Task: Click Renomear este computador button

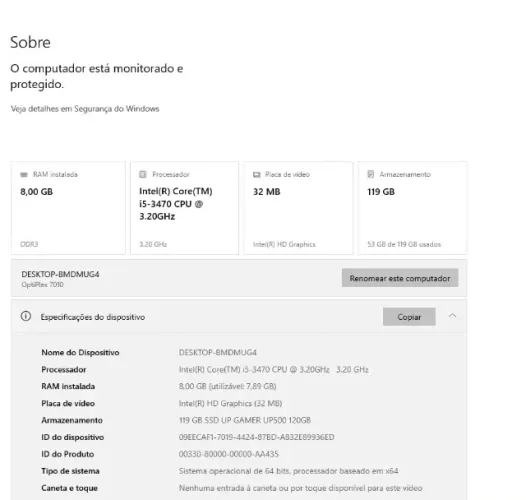Action: [x=400, y=278]
